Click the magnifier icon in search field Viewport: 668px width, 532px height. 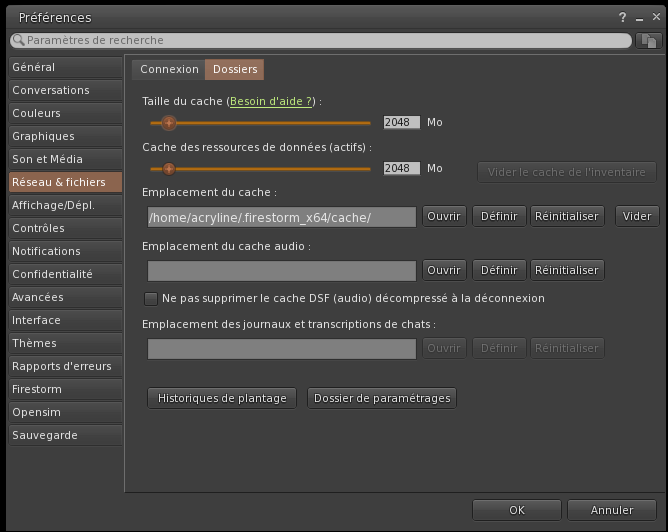coord(18,41)
